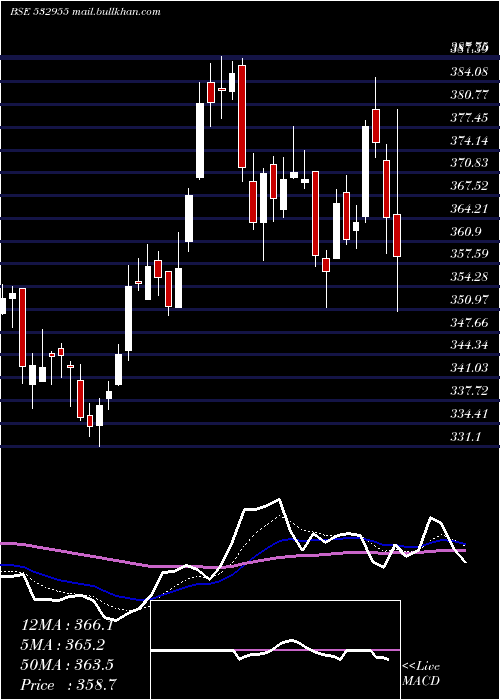Click the 344.34 price label

(x=469, y=345)
